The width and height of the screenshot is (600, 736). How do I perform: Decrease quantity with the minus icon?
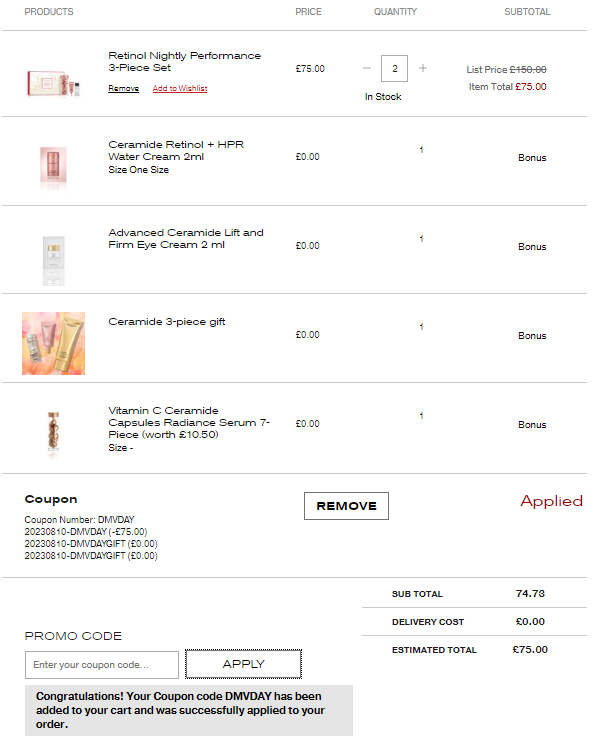367,69
